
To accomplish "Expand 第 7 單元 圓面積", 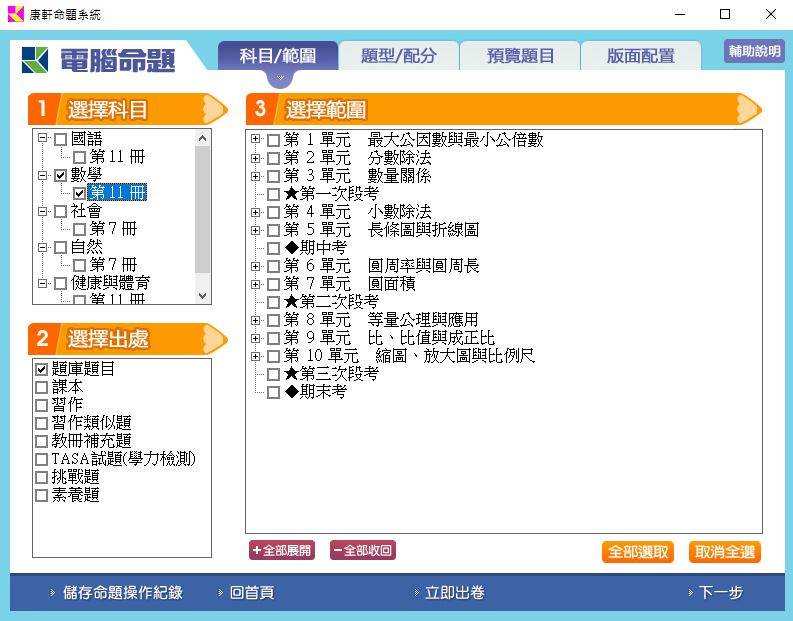I will tap(255, 284).
